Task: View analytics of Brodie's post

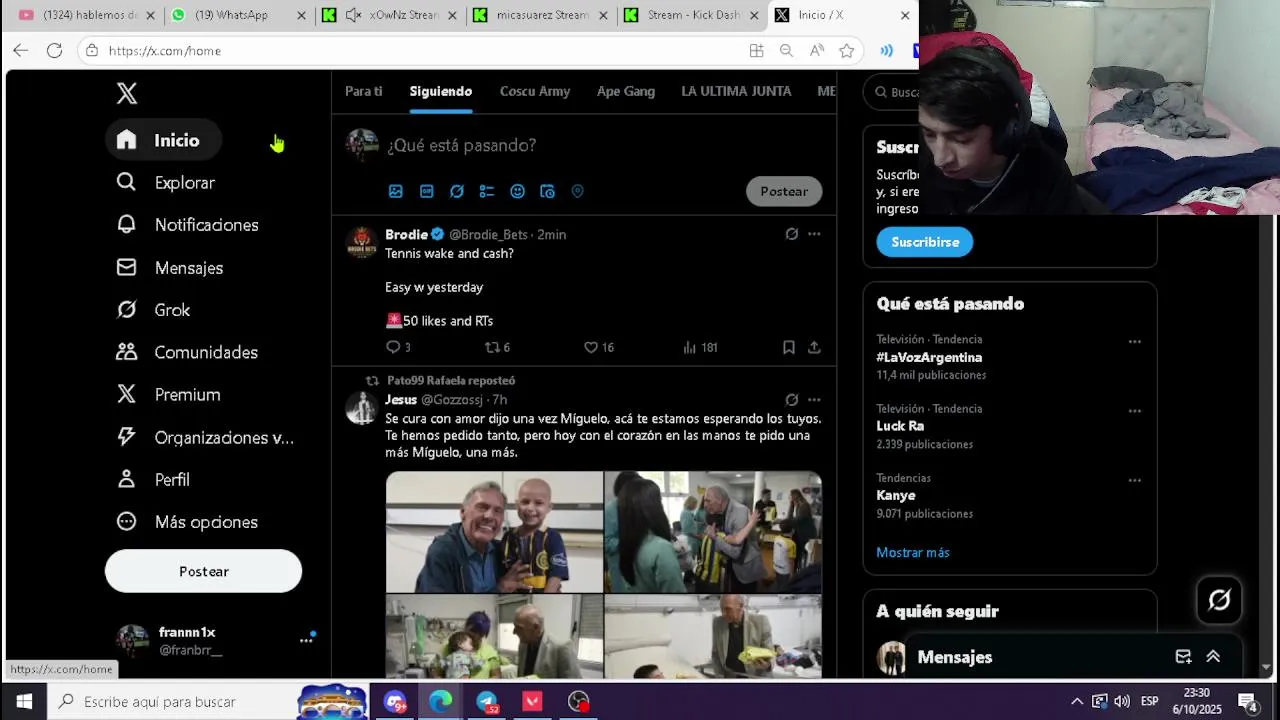Action: (x=700, y=347)
